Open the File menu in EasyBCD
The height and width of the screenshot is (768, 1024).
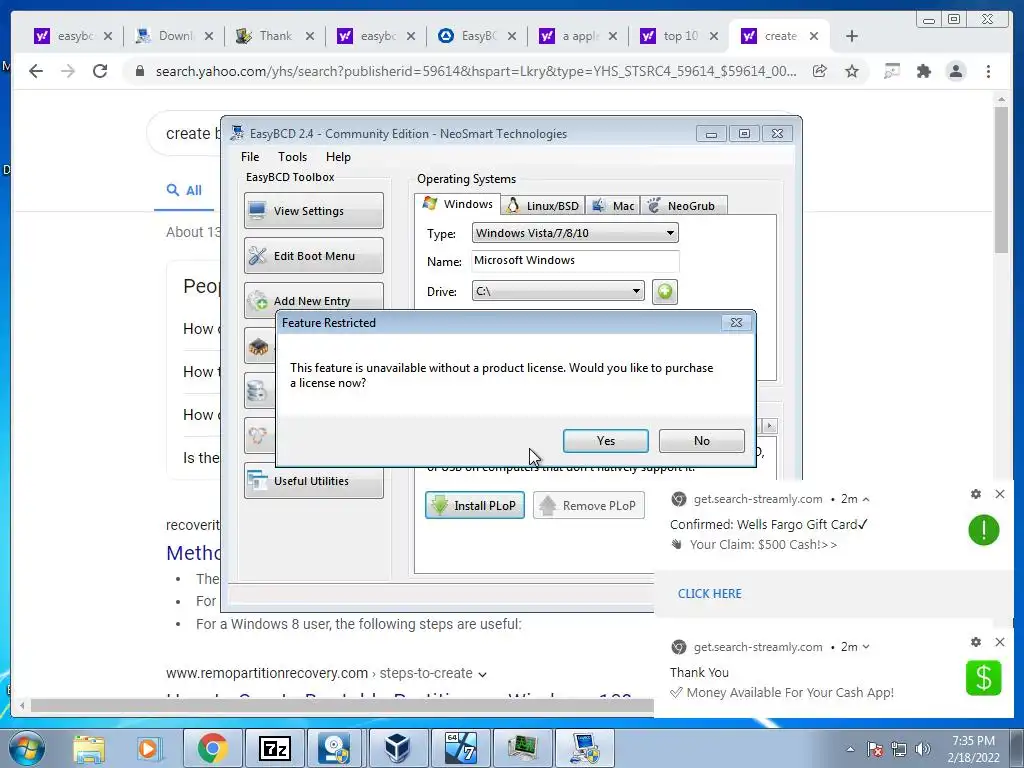tap(249, 157)
